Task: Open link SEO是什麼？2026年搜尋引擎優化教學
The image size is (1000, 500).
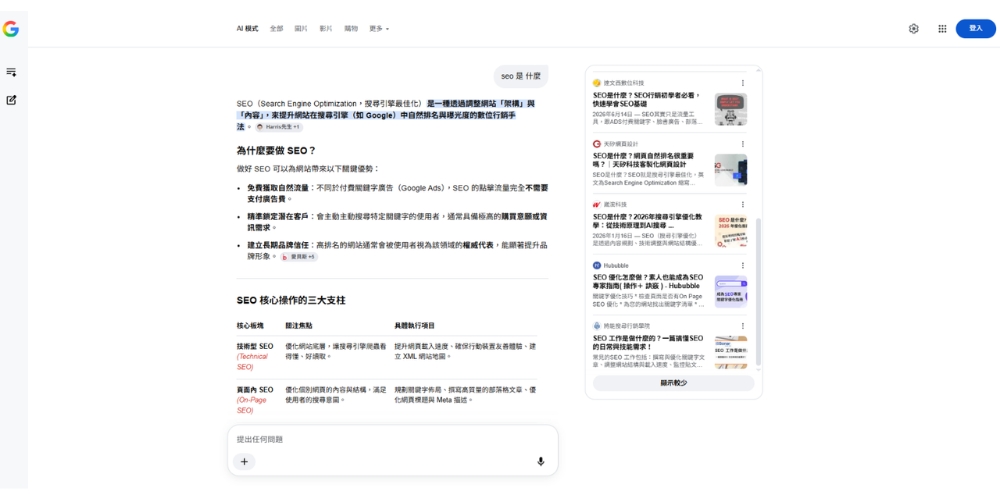Action: point(647,221)
